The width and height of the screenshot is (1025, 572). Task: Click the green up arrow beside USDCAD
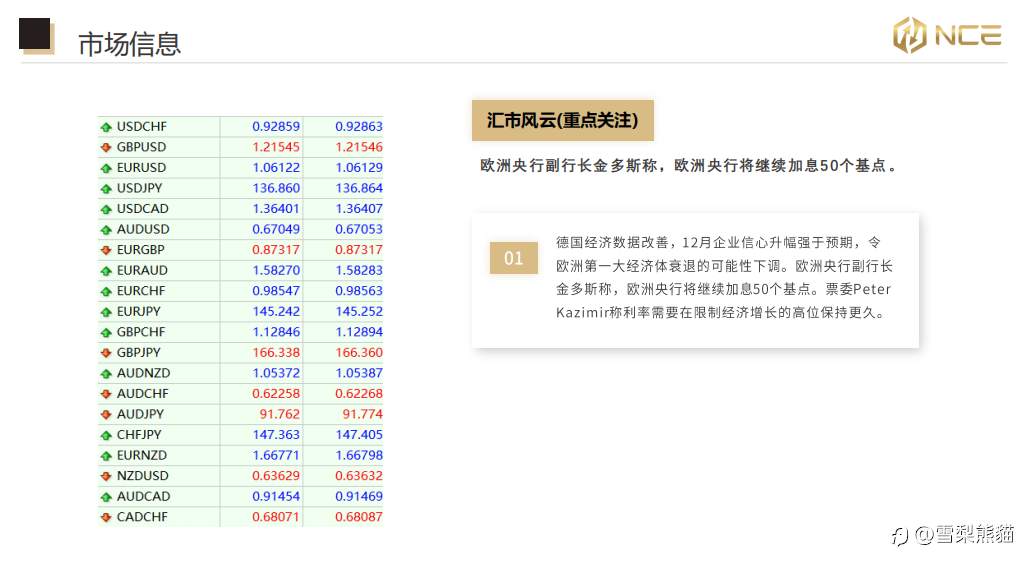pyautogui.click(x=106, y=209)
